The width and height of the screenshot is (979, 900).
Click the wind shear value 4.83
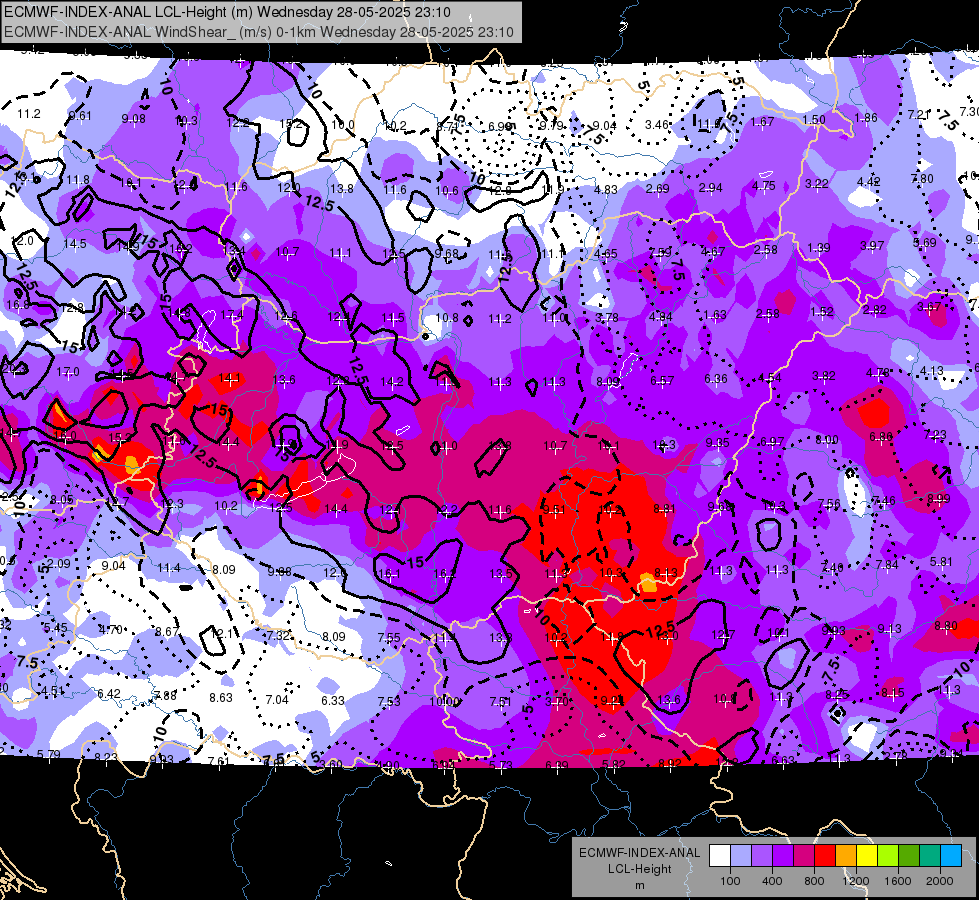[x=606, y=189]
